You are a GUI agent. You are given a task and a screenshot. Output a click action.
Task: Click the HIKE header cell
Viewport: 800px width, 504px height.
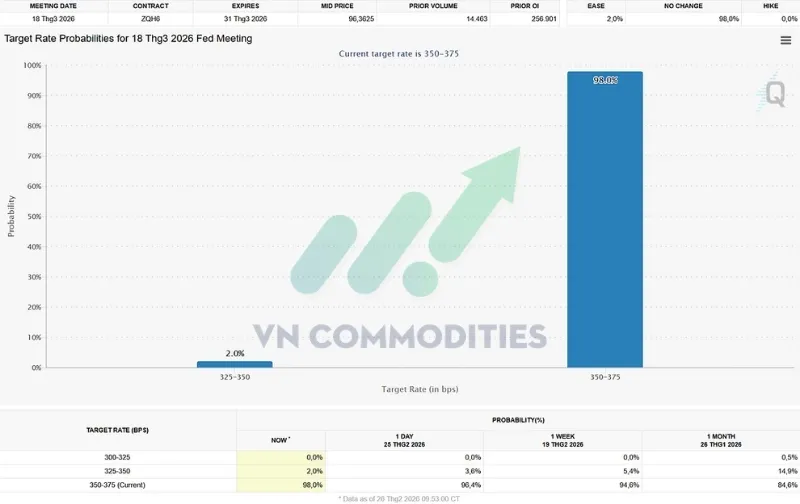tap(770, 6)
